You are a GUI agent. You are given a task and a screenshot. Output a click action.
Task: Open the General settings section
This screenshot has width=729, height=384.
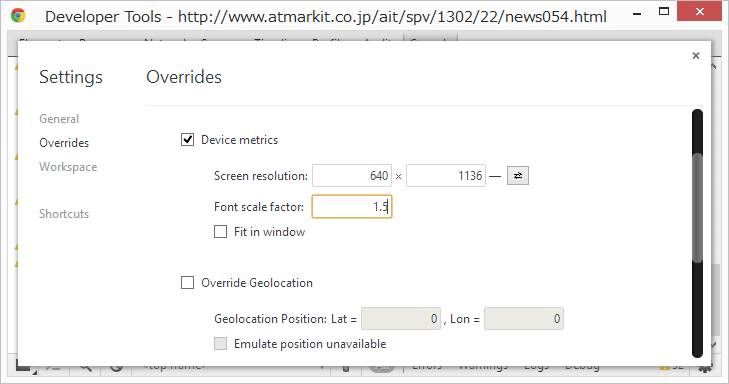(x=59, y=119)
